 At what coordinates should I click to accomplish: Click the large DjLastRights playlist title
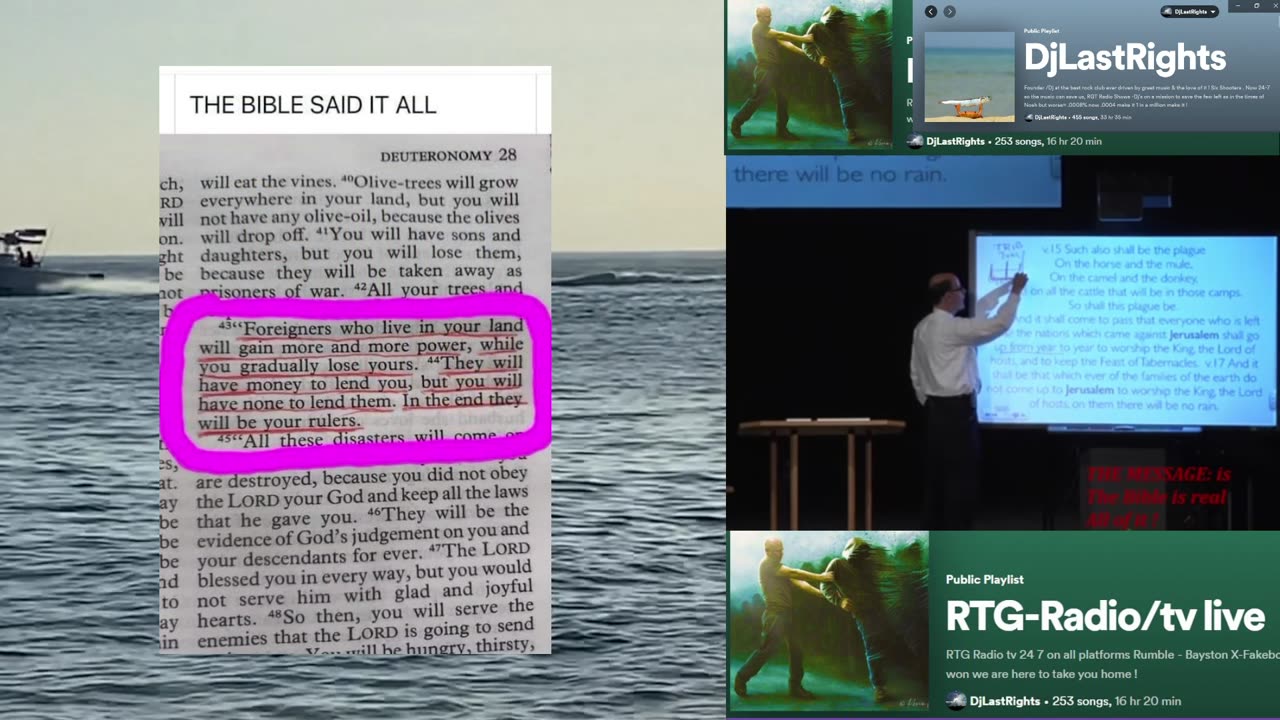click(x=1125, y=58)
